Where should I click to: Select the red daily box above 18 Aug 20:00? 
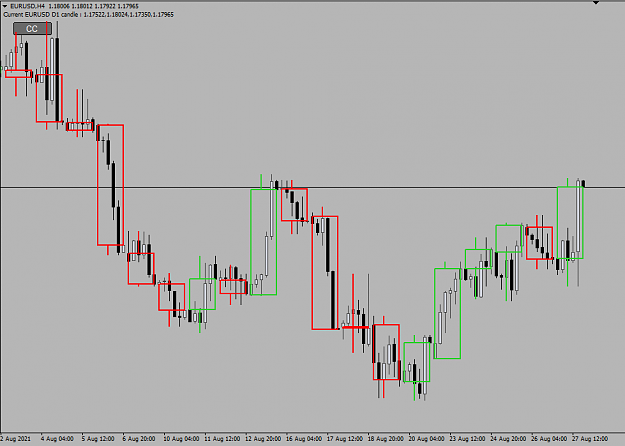[386, 352]
